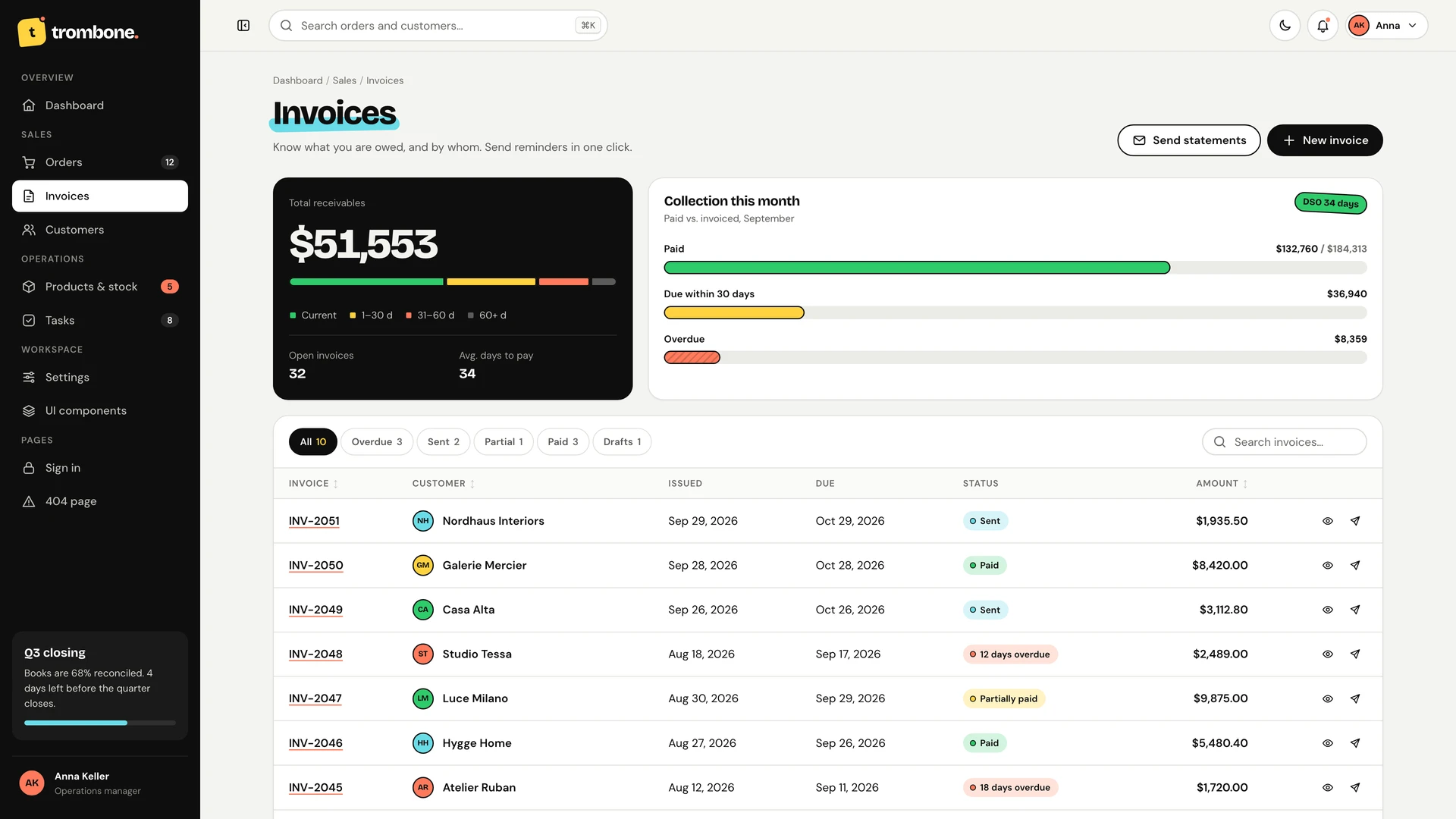Screen dimensions: 1456x819
Task: Open Anna user account dropdown
Action: [1386, 26]
